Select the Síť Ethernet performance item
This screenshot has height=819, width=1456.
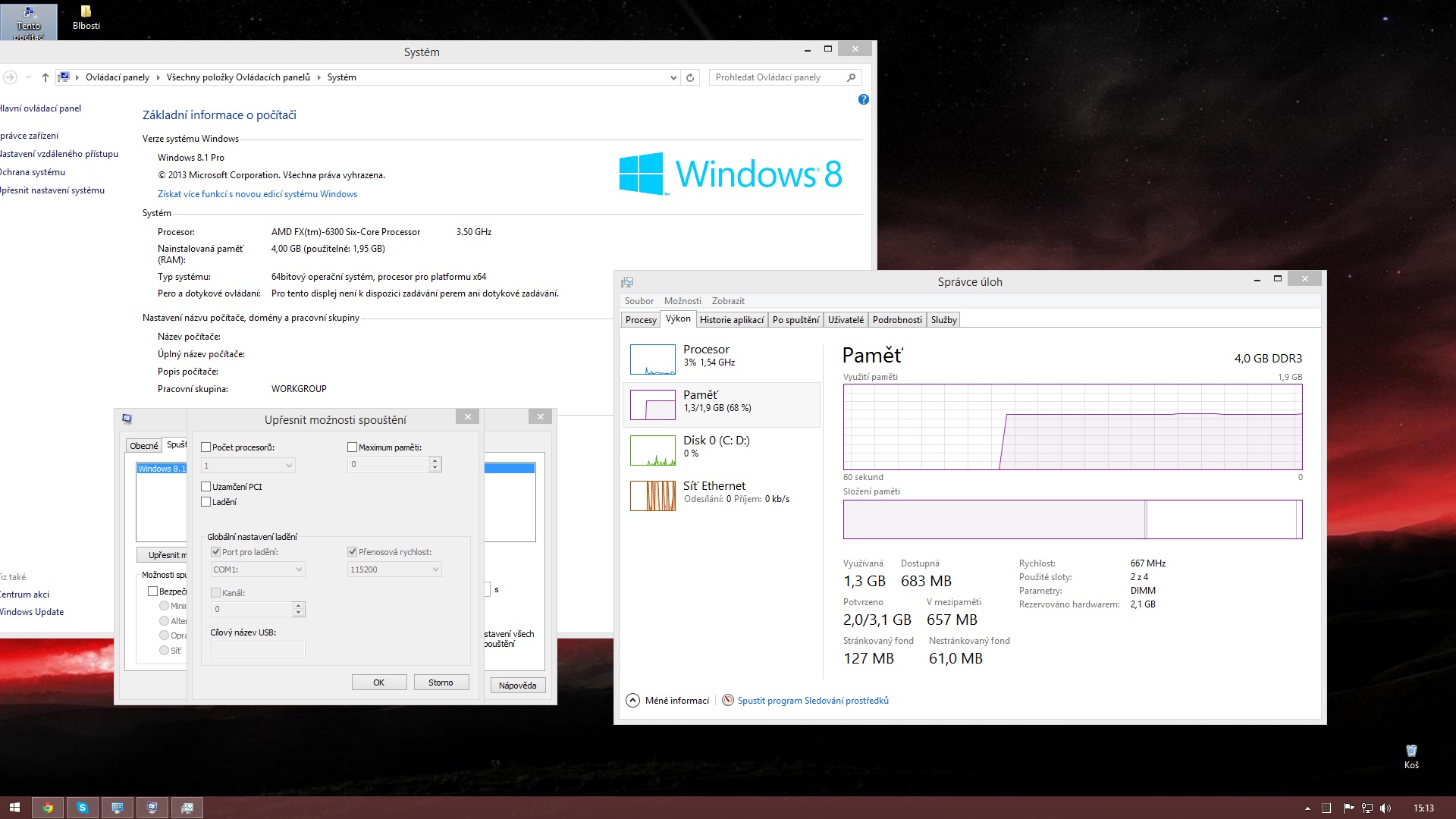point(721,494)
